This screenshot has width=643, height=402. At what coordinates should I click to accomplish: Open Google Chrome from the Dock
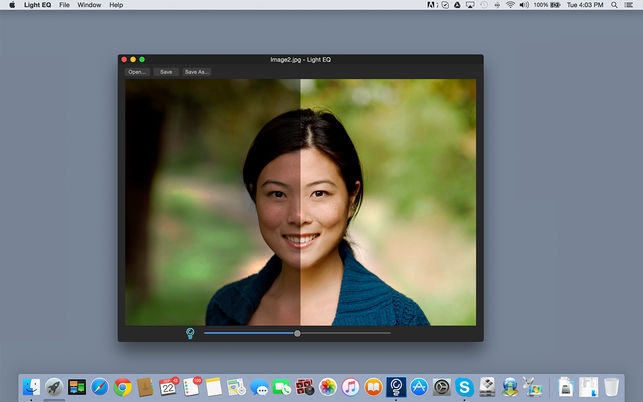point(123,387)
